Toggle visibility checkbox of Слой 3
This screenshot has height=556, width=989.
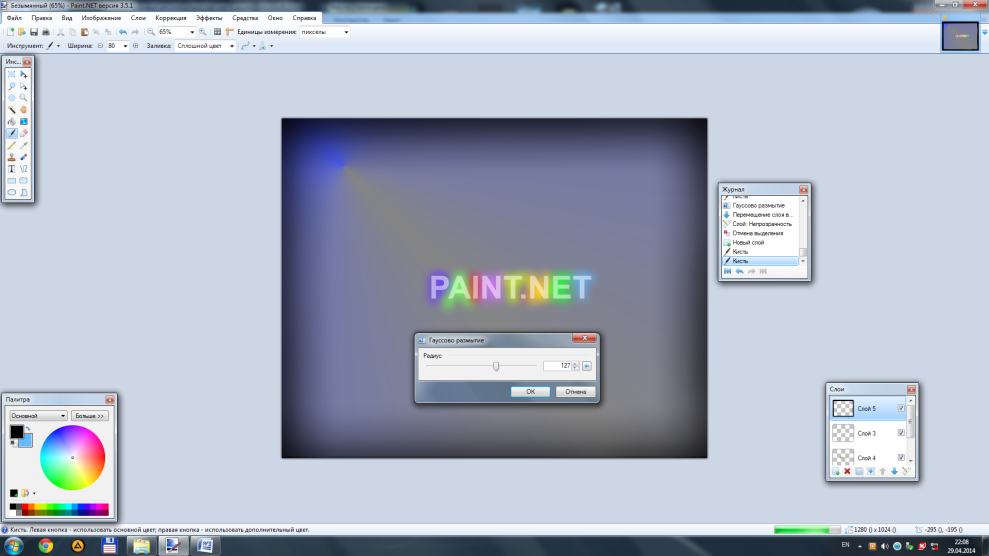point(901,433)
